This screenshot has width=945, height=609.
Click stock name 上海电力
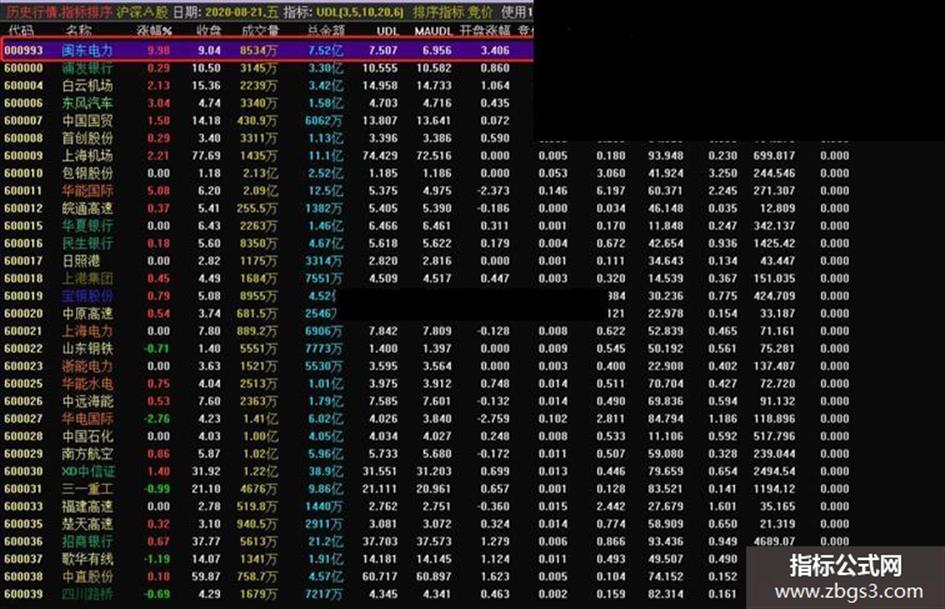87,331
